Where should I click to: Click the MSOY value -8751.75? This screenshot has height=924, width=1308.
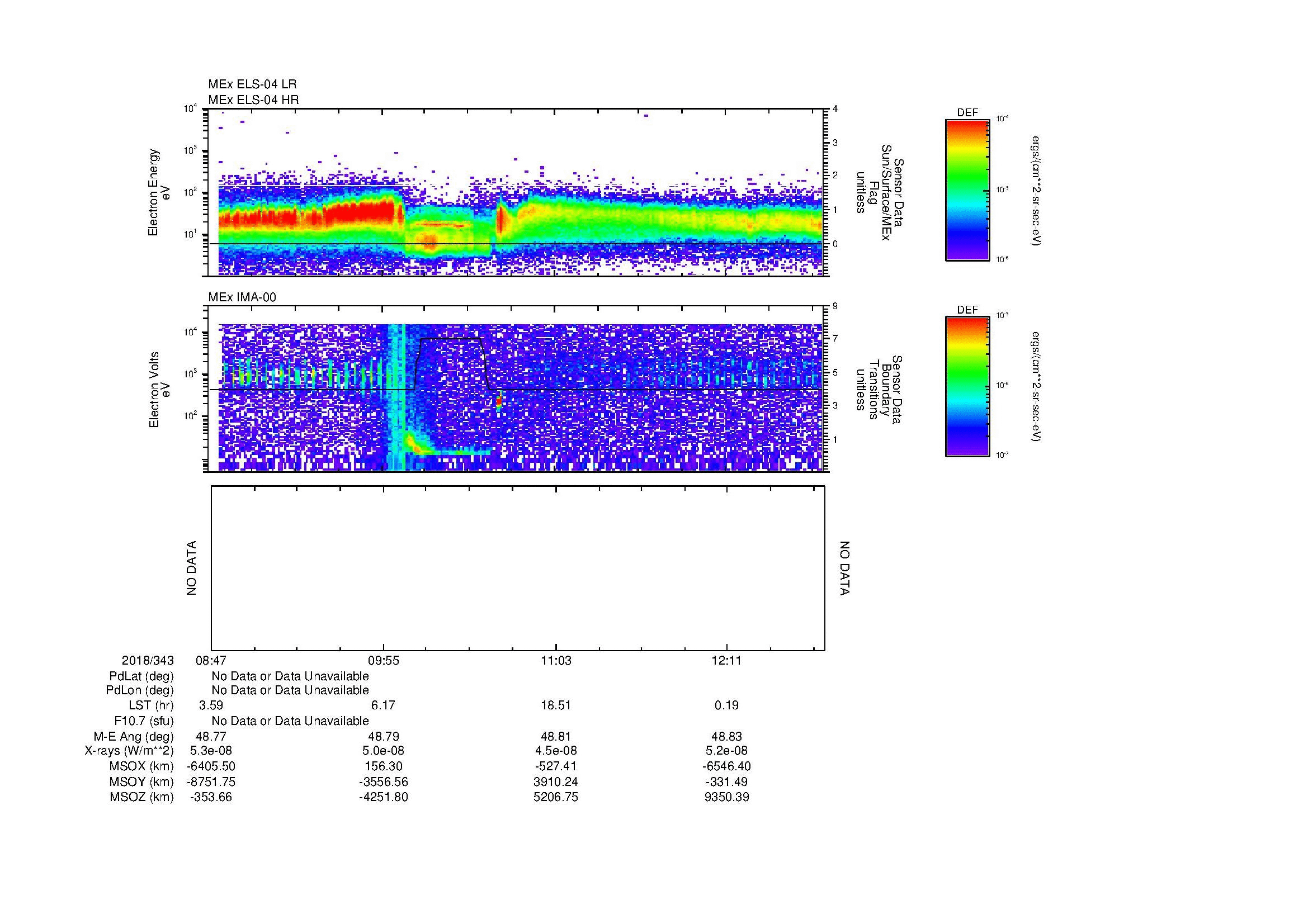pyautogui.click(x=211, y=781)
